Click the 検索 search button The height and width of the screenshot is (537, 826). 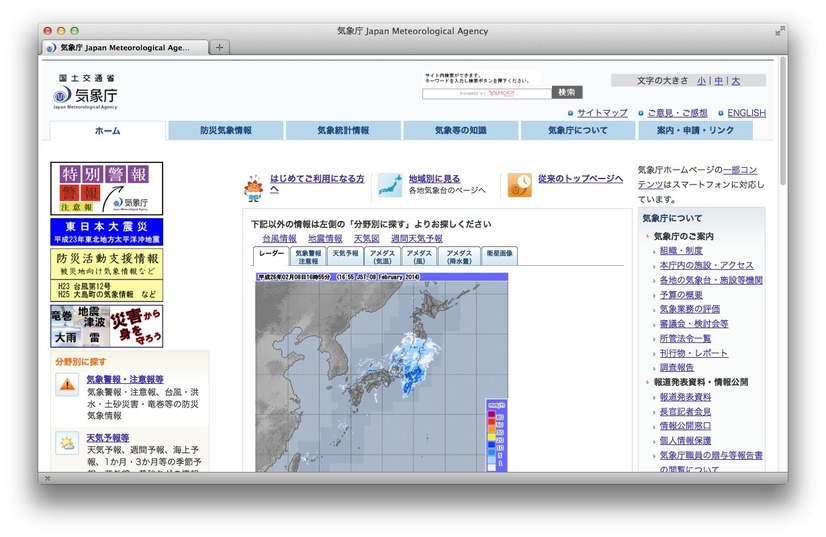[x=567, y=92]
